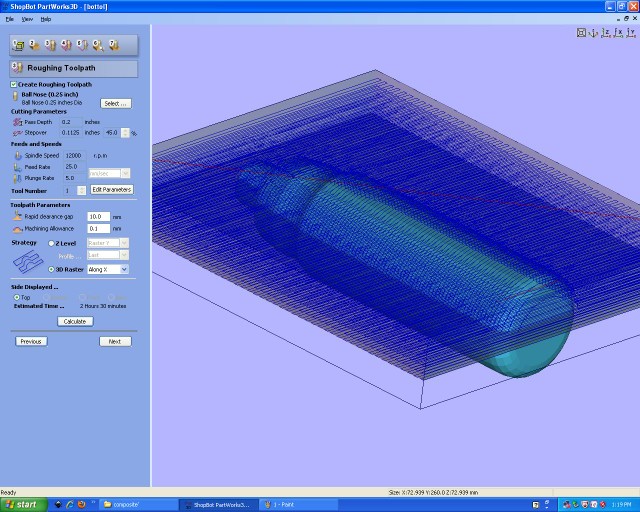Click the status bar Size readout

click(x=433, y=492)
